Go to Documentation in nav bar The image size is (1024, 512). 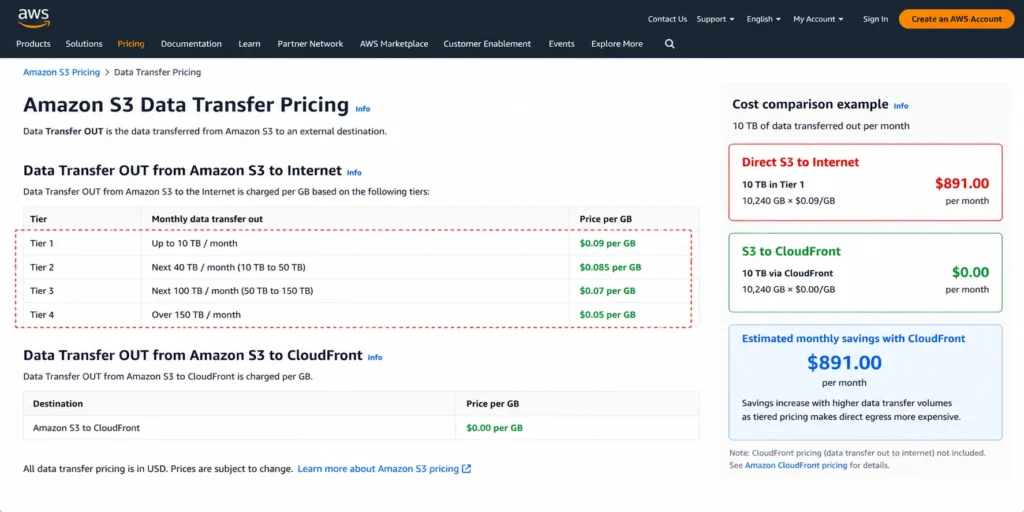[191, 44]
